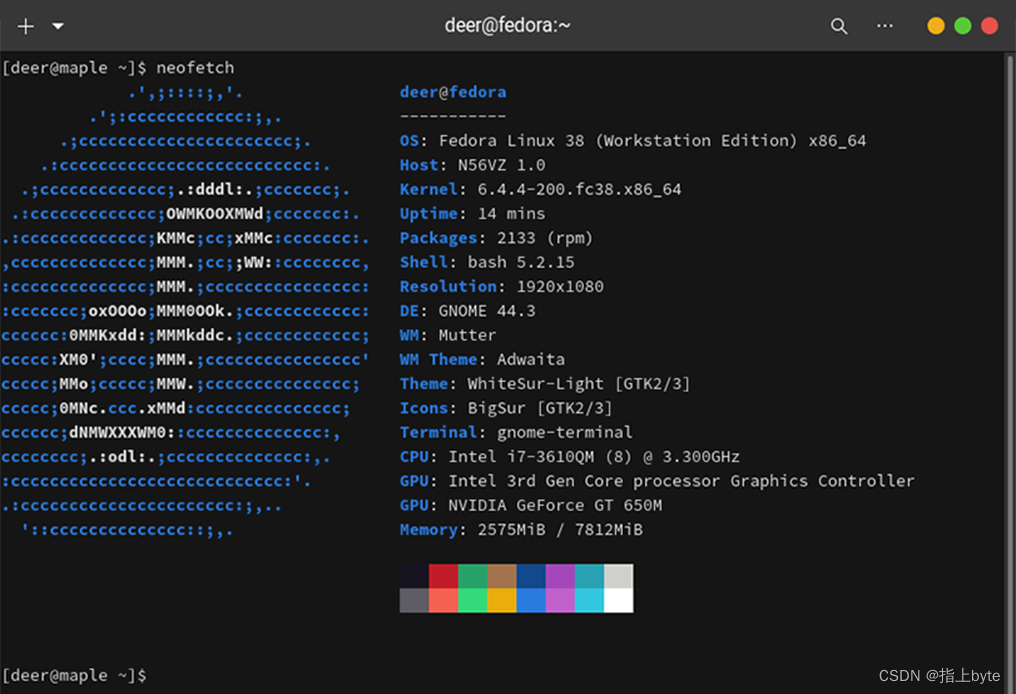The image size is (1016, 694).
Task: Select the blue deer@fedora header text
Action: click(x=452, y=91)
